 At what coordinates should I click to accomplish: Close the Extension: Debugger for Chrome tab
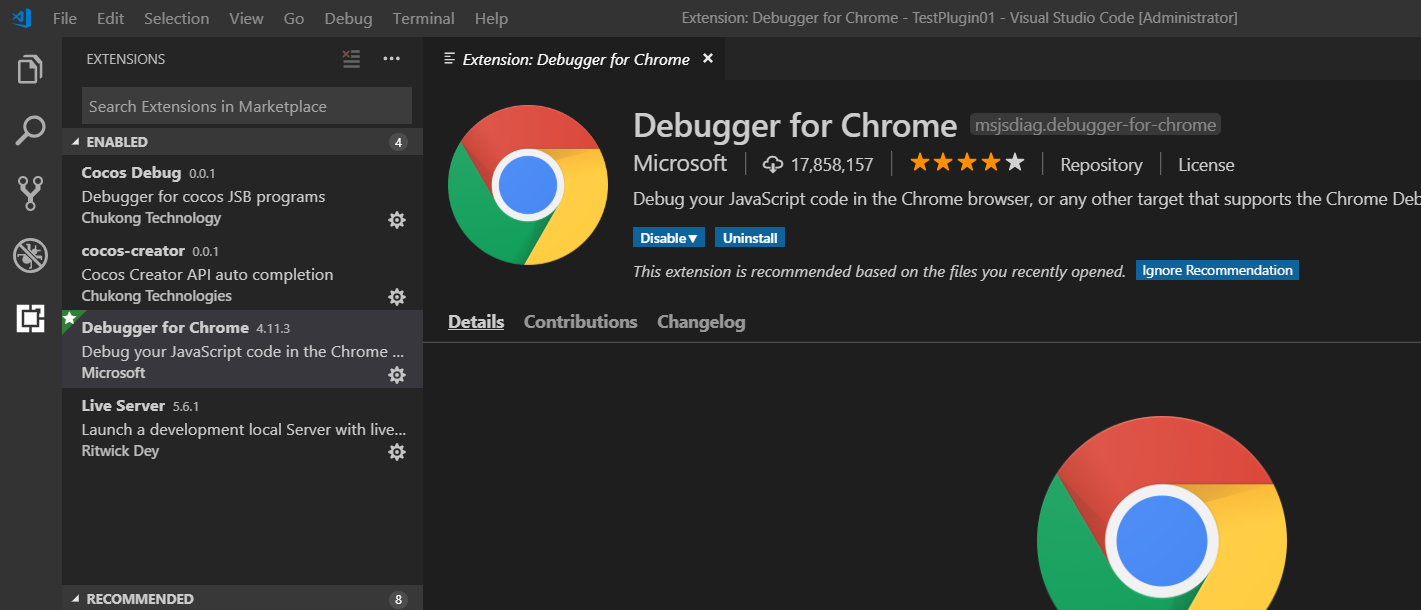[708, 59]
